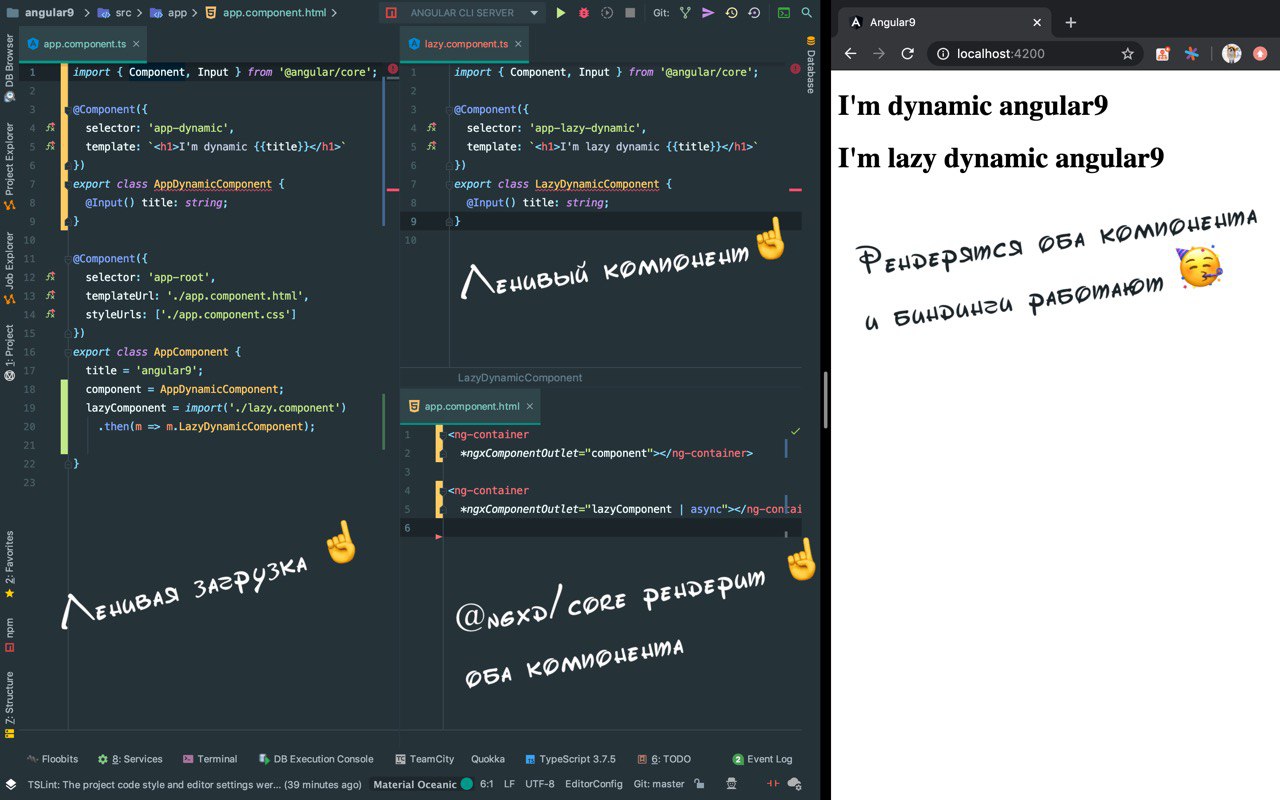
Task: Start debugging with the bug icon
Action: click(x=583, y=13)
